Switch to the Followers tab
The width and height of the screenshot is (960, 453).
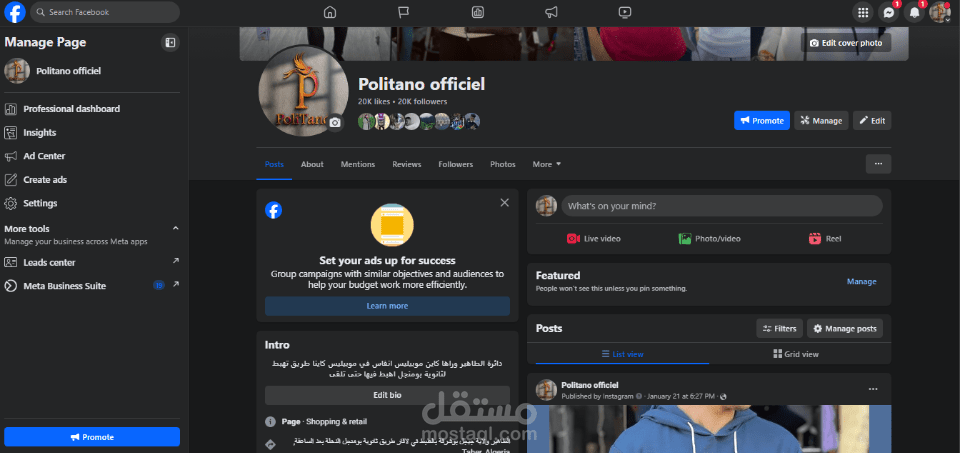[456, 164]
